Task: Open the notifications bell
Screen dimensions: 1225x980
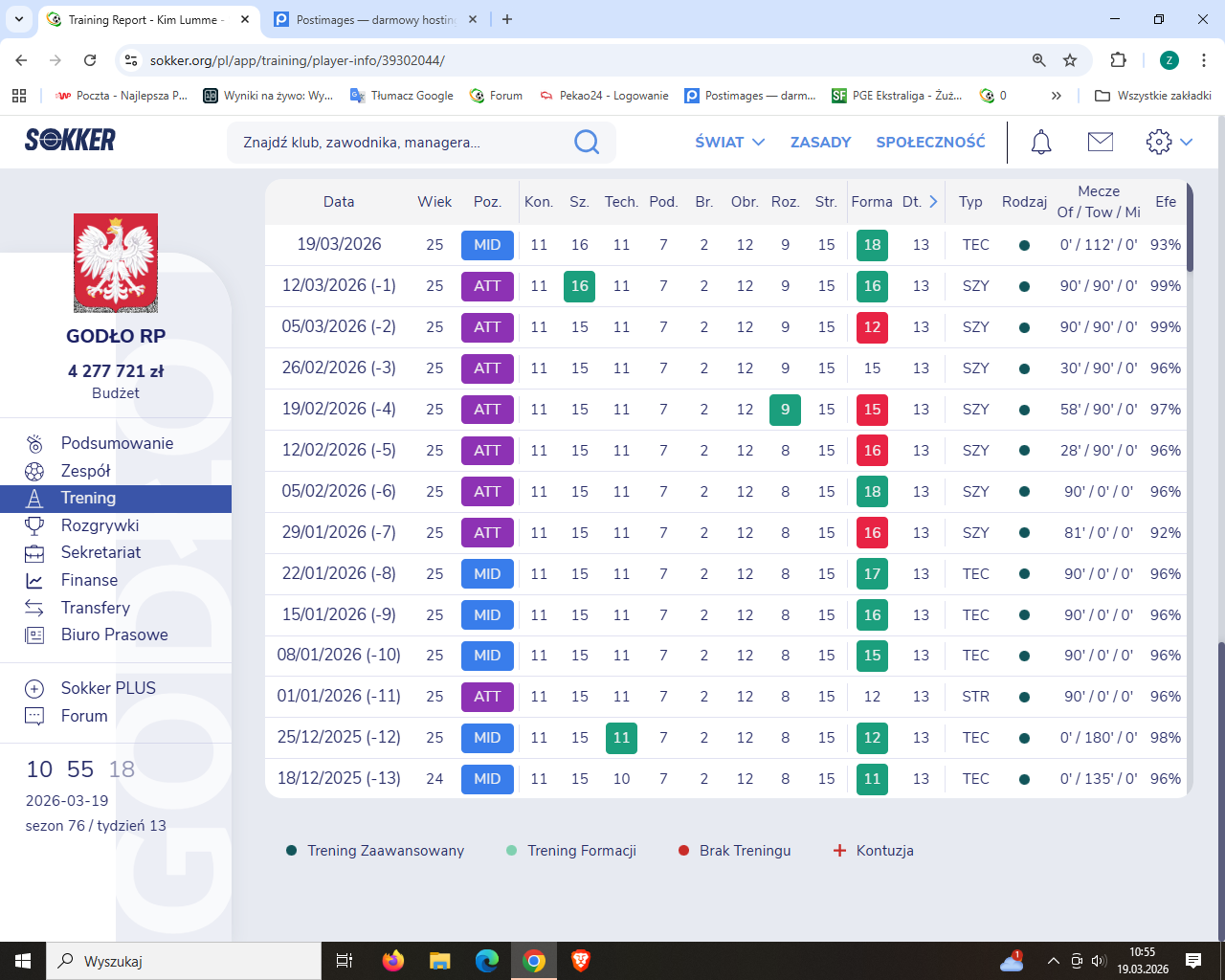Action: (1041, 143)
